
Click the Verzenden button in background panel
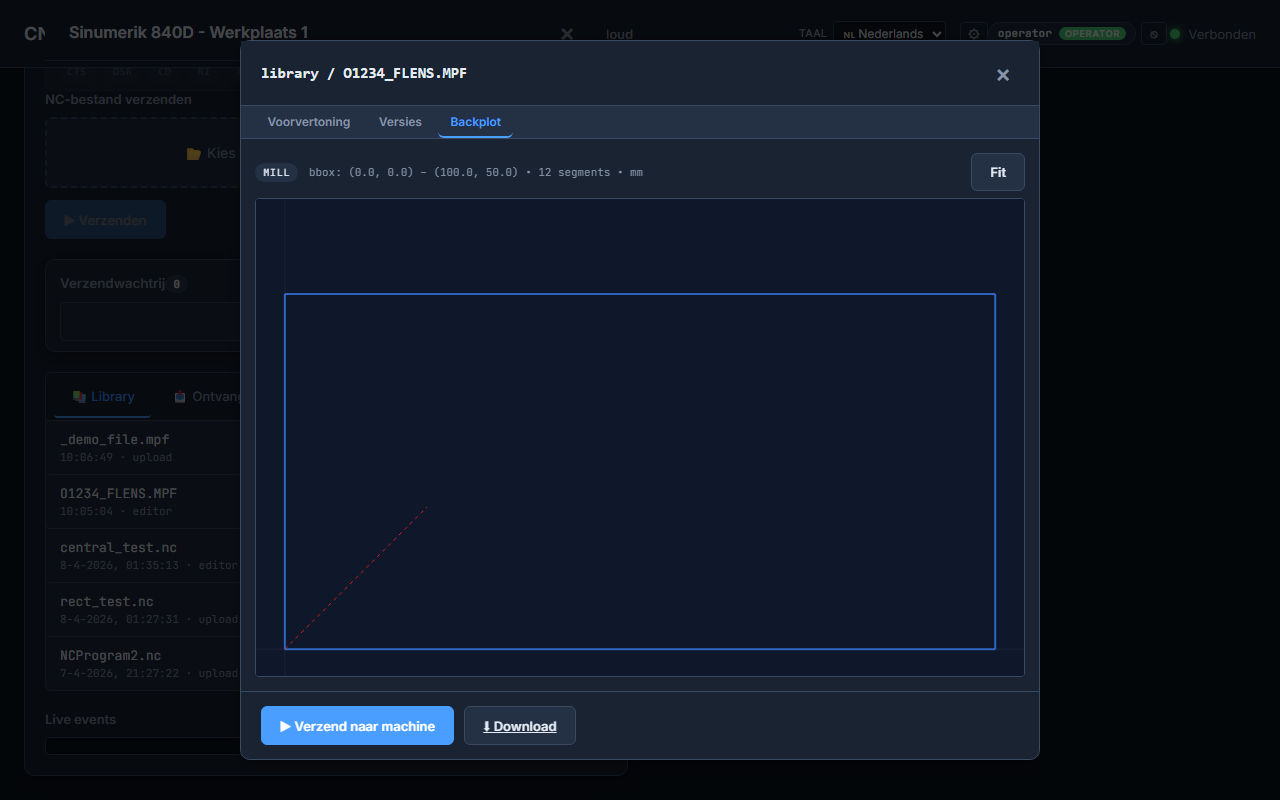pyautogui.click(x=105, y=220)
